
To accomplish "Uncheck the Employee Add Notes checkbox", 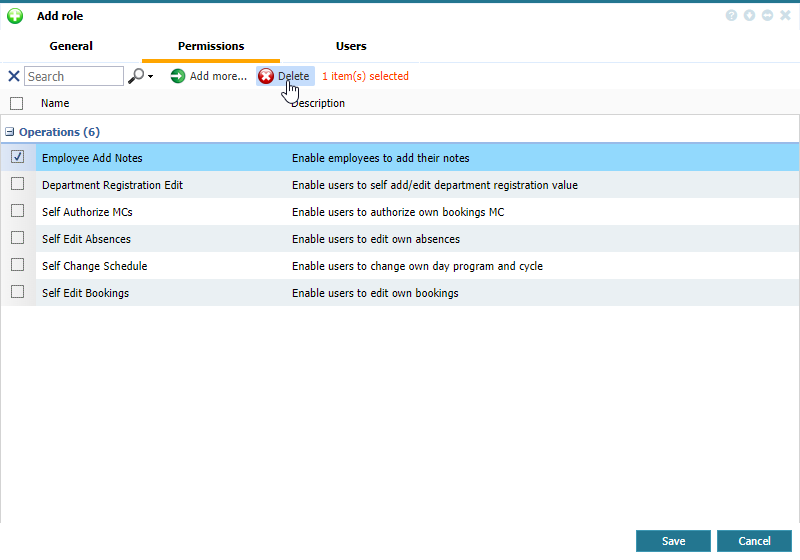I will tap(18, 157).
